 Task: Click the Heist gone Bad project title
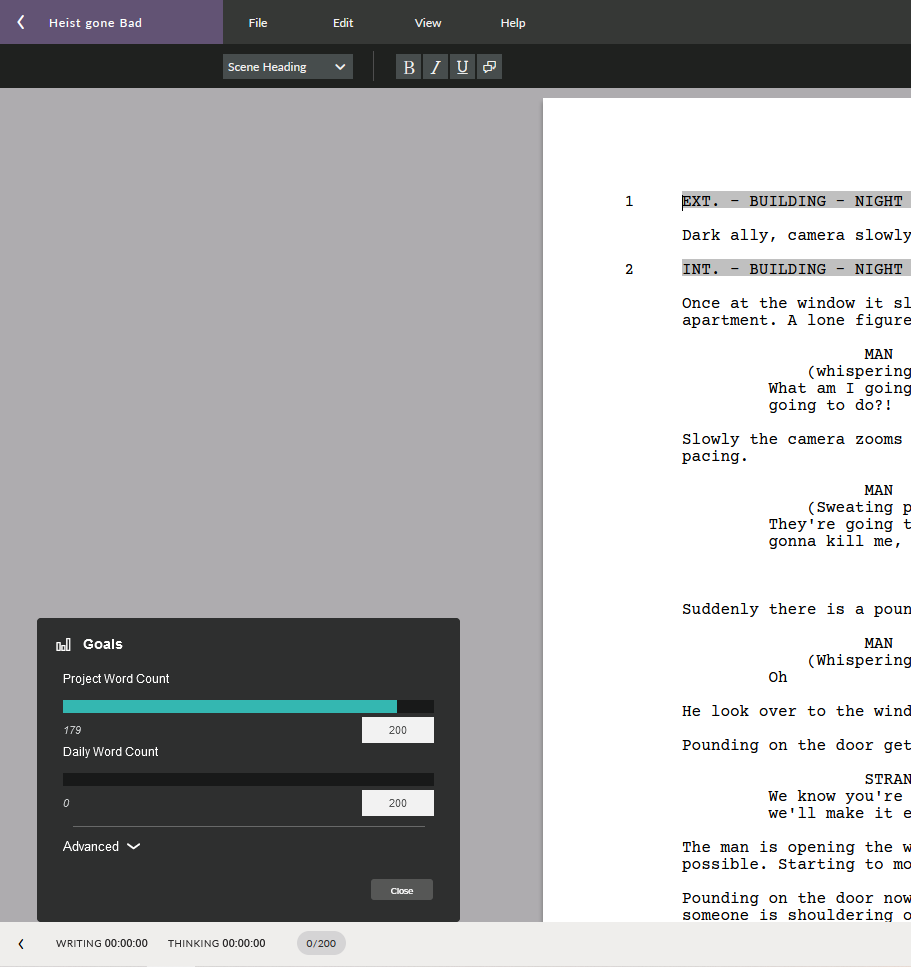(96, 23)
